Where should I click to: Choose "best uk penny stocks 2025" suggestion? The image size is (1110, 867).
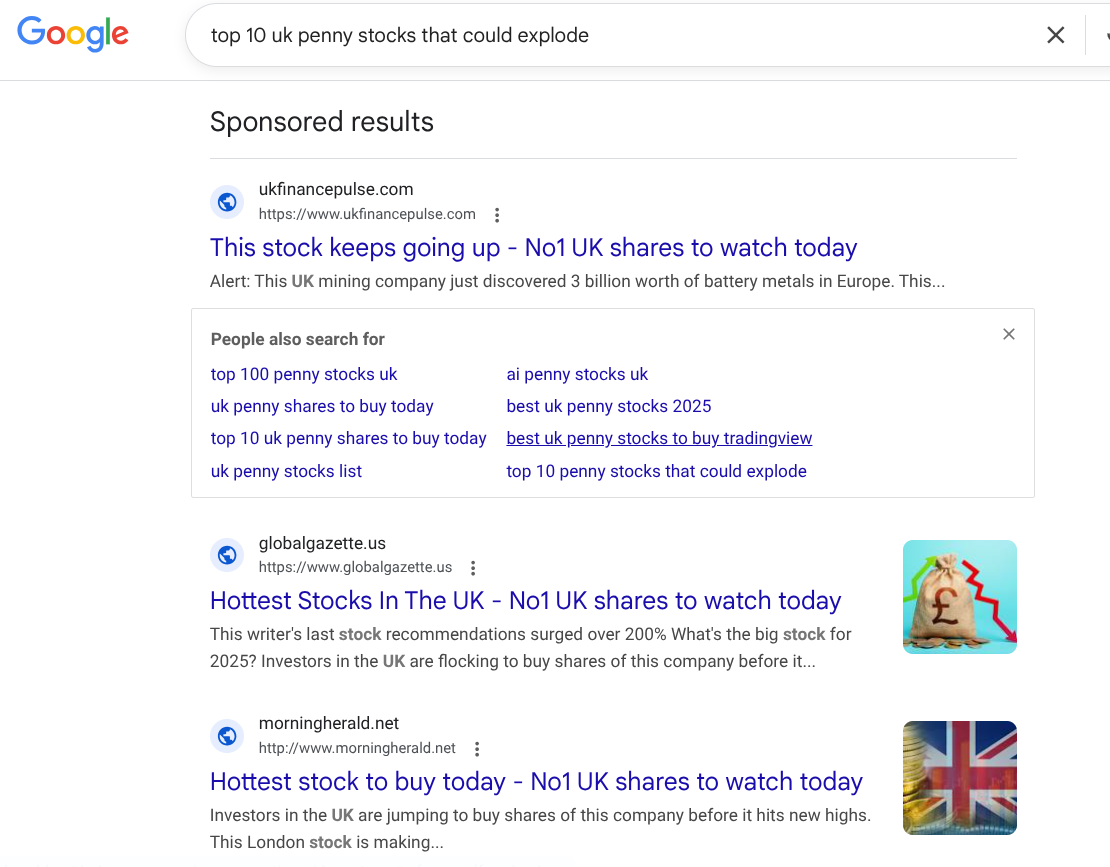[609, 406]
